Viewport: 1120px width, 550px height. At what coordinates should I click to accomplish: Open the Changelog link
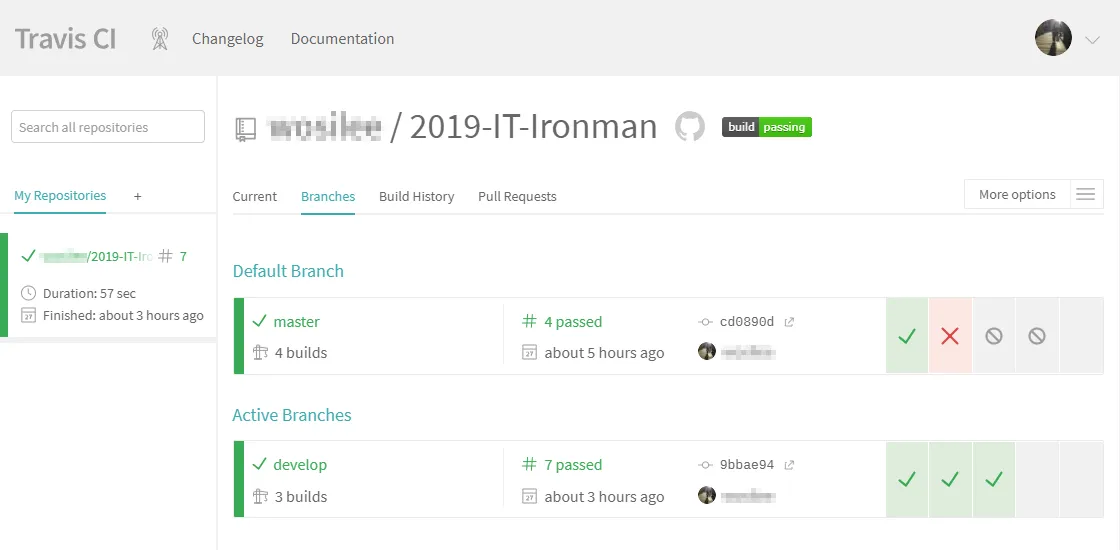[x=228, y=39]
